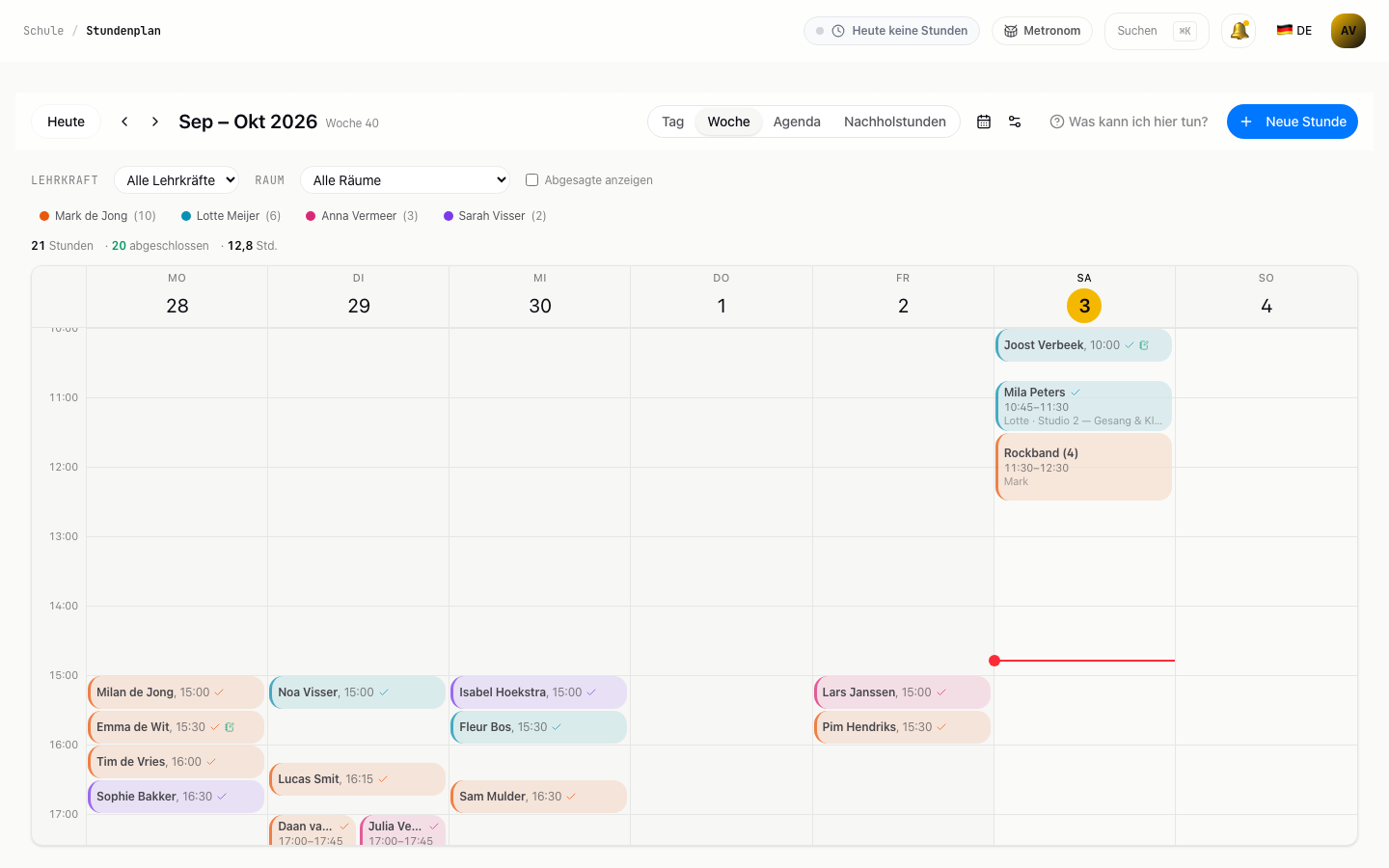Open the DE language selector
Screen dimensions: 1389x868
click(1294, 31)
